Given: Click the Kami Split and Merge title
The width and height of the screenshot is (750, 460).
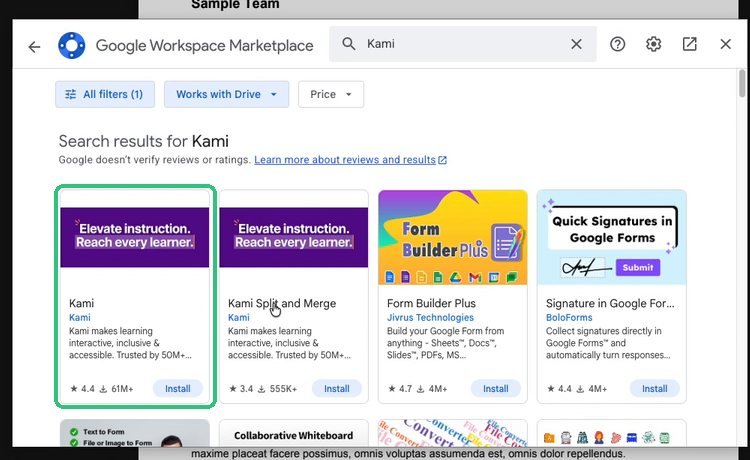Looking at the screenshot, I should pyautogui.click(x=282, y=303).
